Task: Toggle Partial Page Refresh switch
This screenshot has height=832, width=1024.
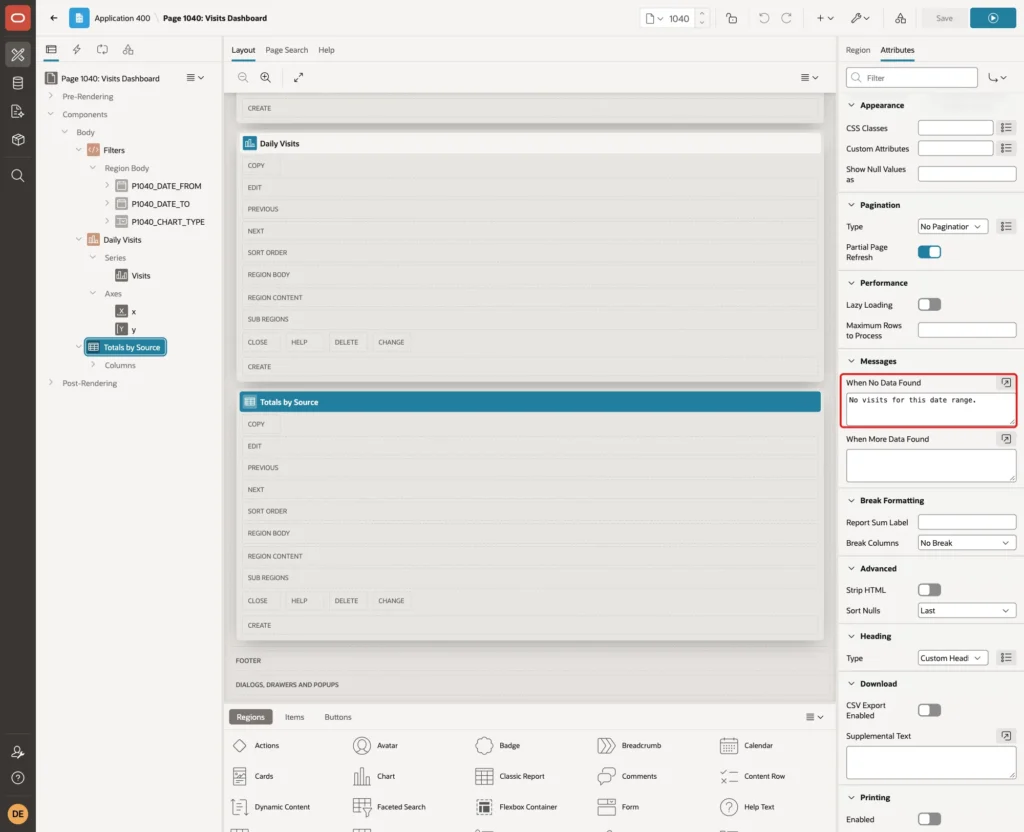Action: pyautogui.click(x=929, y=252)
